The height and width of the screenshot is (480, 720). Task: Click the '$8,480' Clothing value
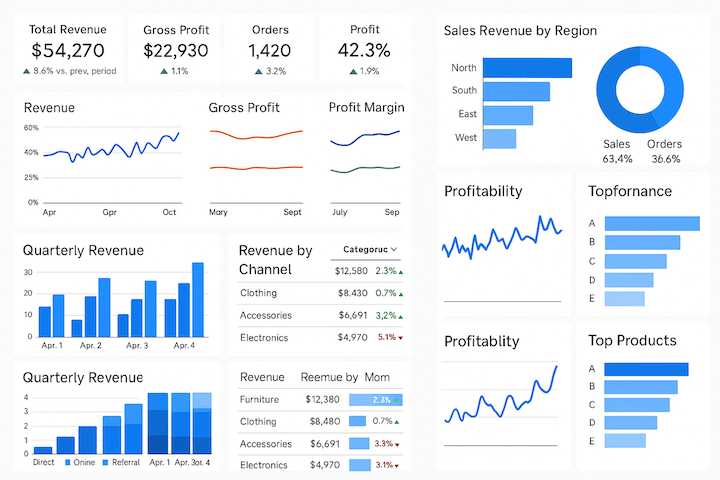pyautogui.click(x=325, y=422)
